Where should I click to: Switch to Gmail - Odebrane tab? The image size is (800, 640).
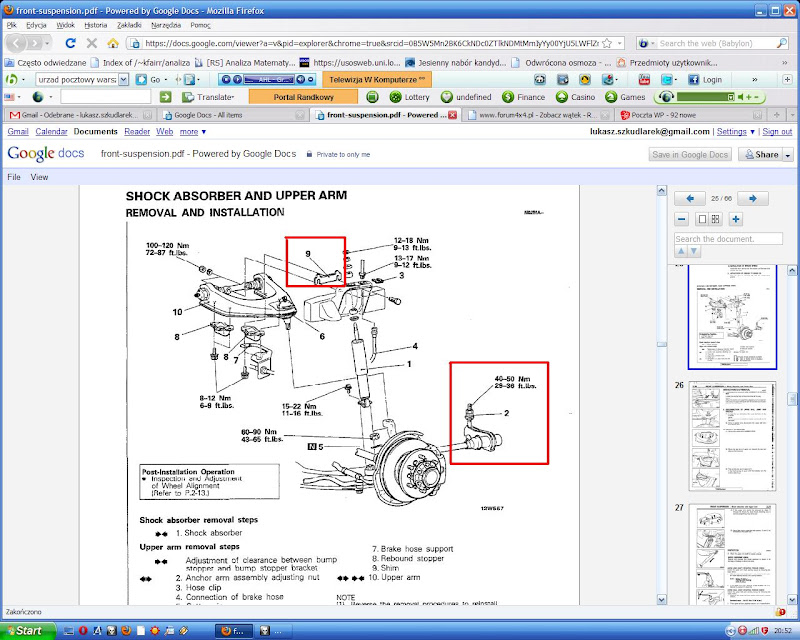coord(79,115)
